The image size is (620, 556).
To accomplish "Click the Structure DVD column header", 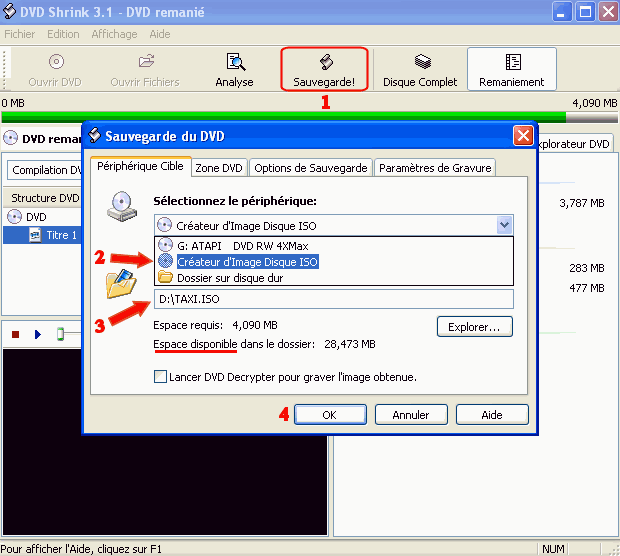I will (x=43, y=198).
